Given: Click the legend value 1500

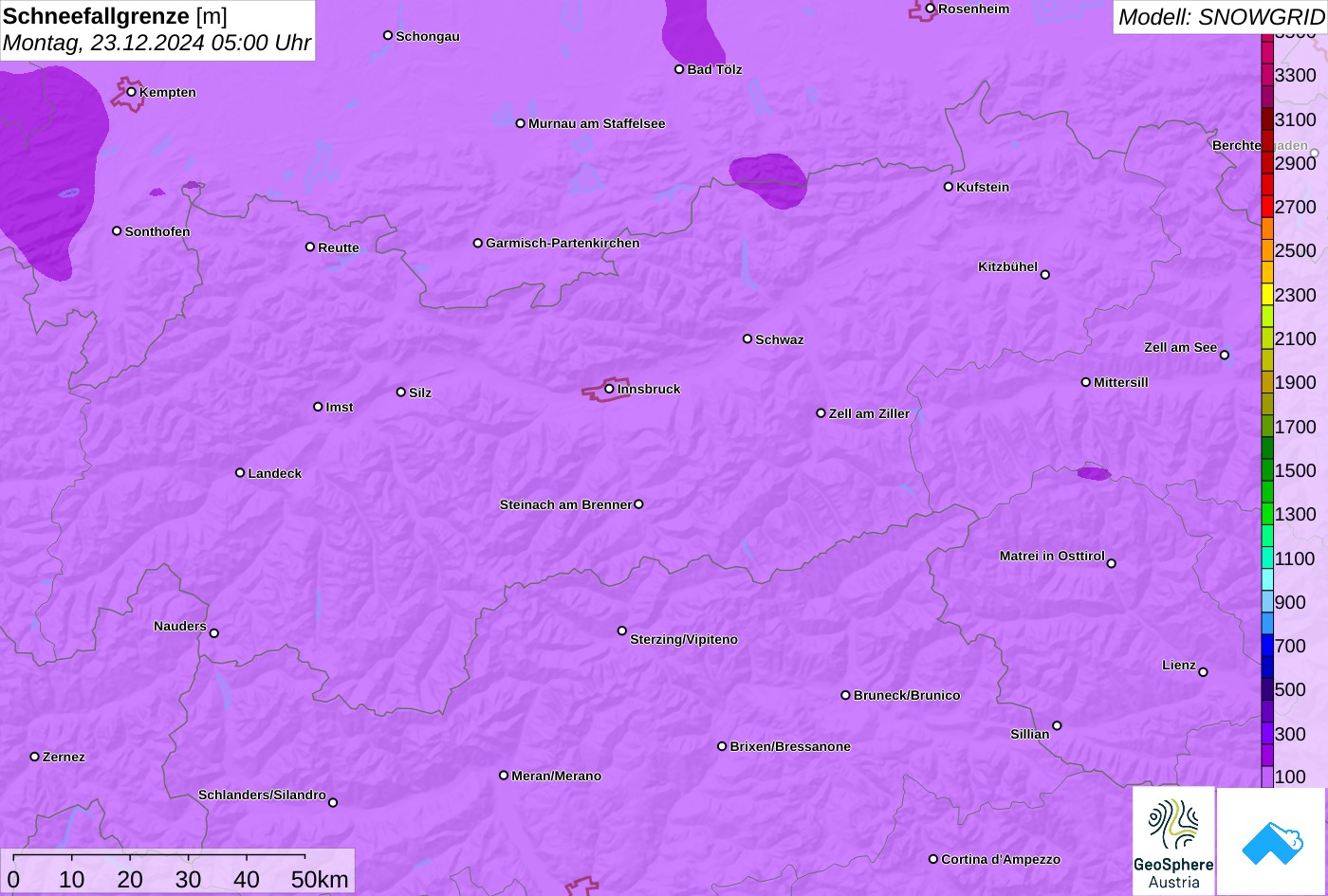Looking at the screenshot, I should 1296,470.
